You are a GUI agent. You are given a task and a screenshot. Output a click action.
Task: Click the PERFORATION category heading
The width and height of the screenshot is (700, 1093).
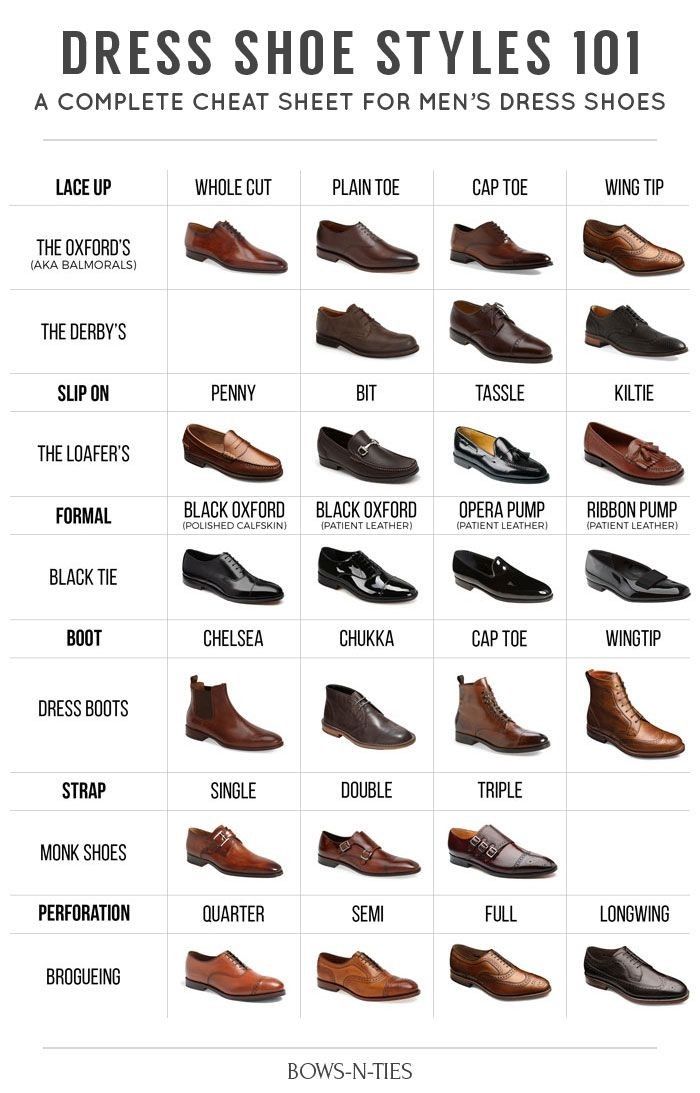click(84, 913)
